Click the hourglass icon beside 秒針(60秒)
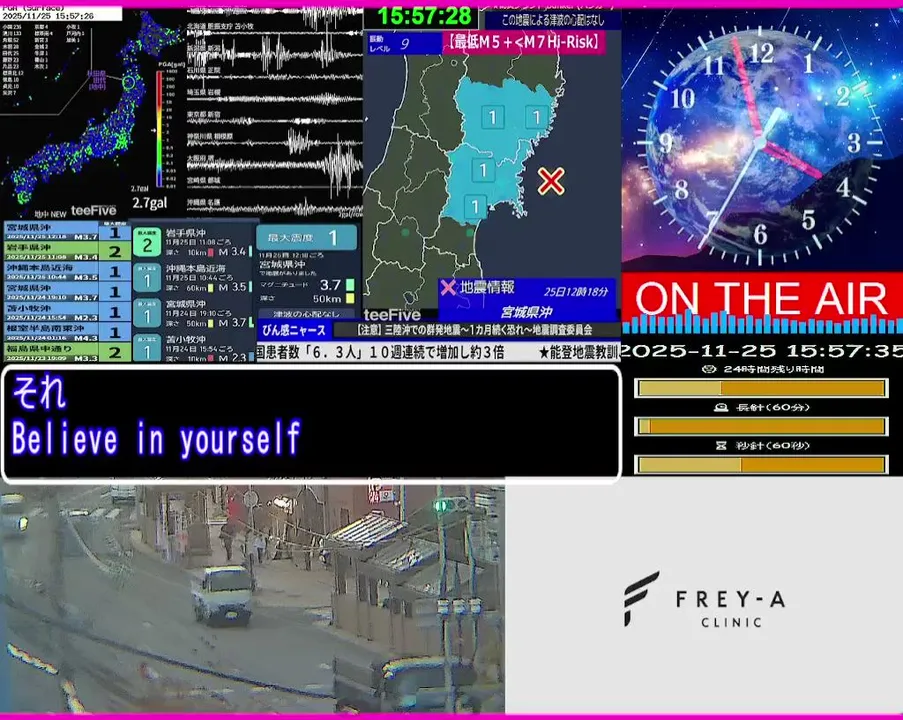Screen dimensions: 903x720 (720, 445)
